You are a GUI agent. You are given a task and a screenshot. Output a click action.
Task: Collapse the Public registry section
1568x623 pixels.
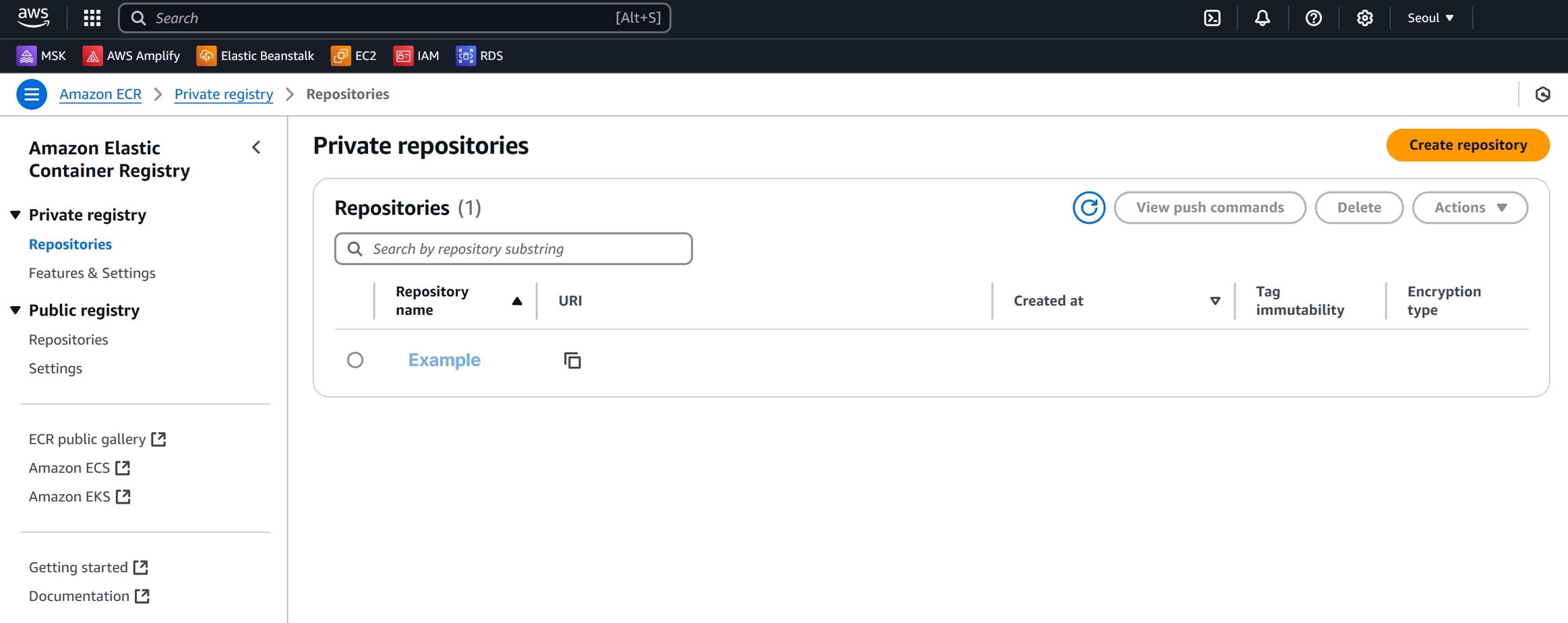(16, 310)
